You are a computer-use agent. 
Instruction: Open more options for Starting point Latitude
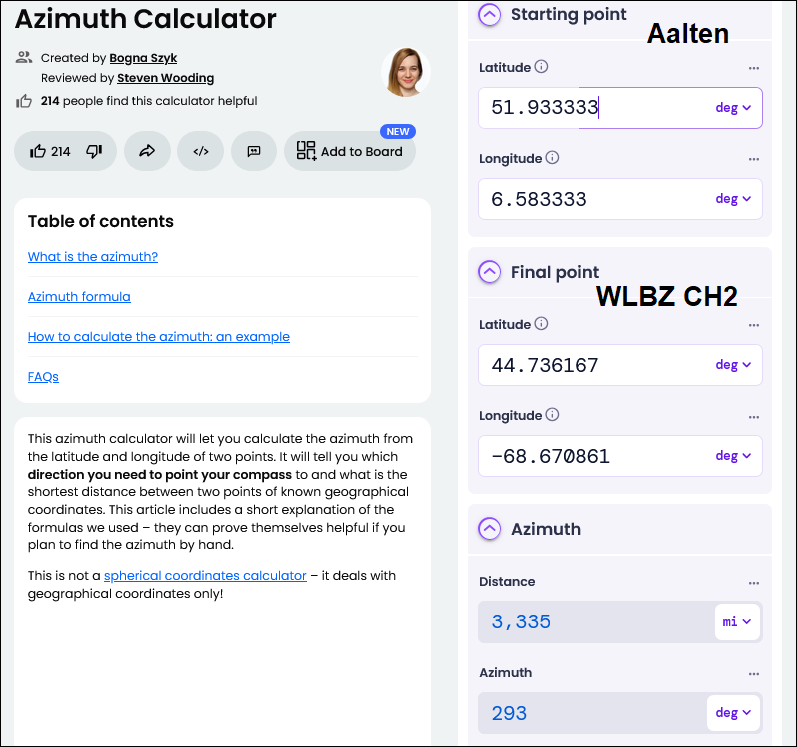coord(754,68)
